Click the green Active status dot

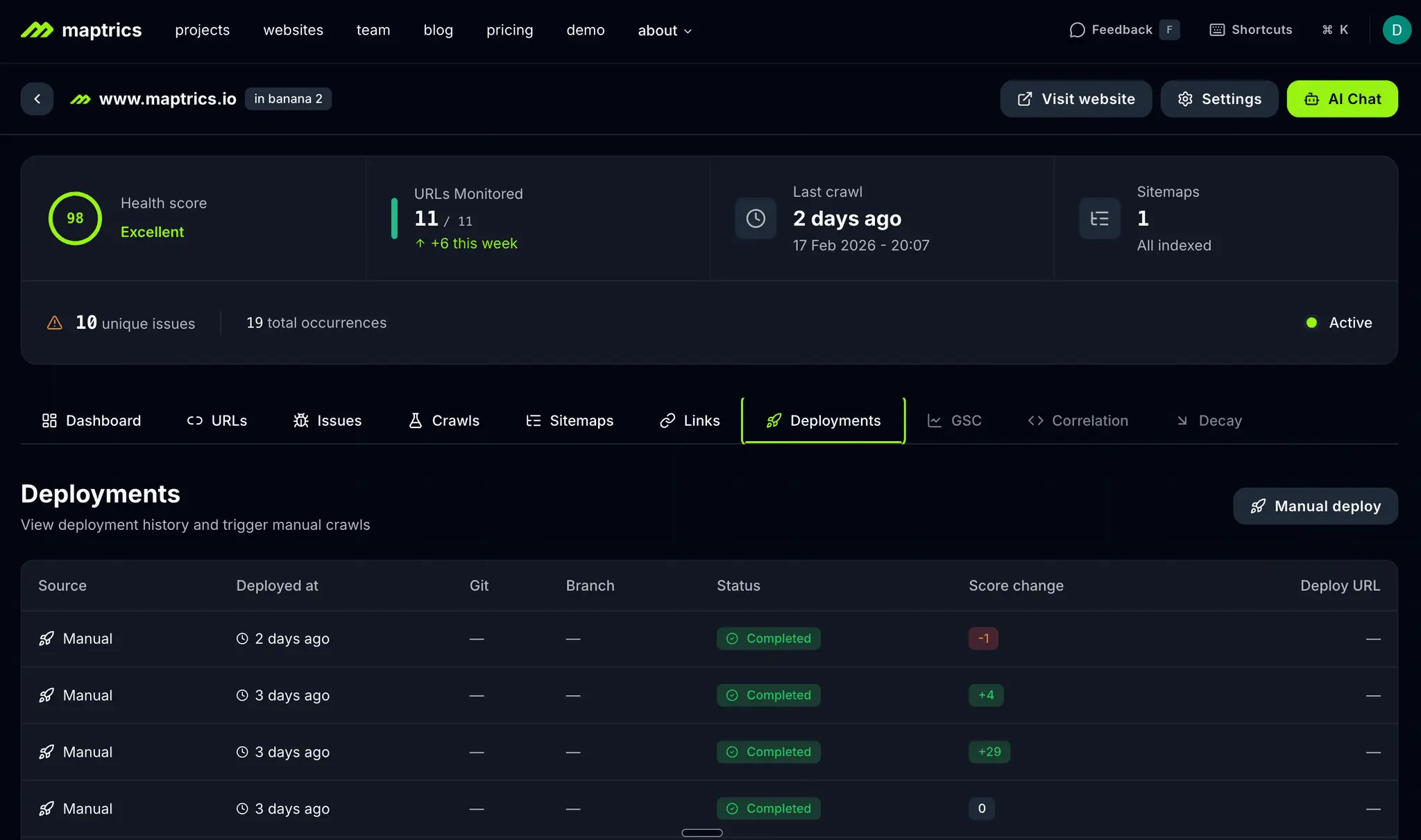[1311, 323]
